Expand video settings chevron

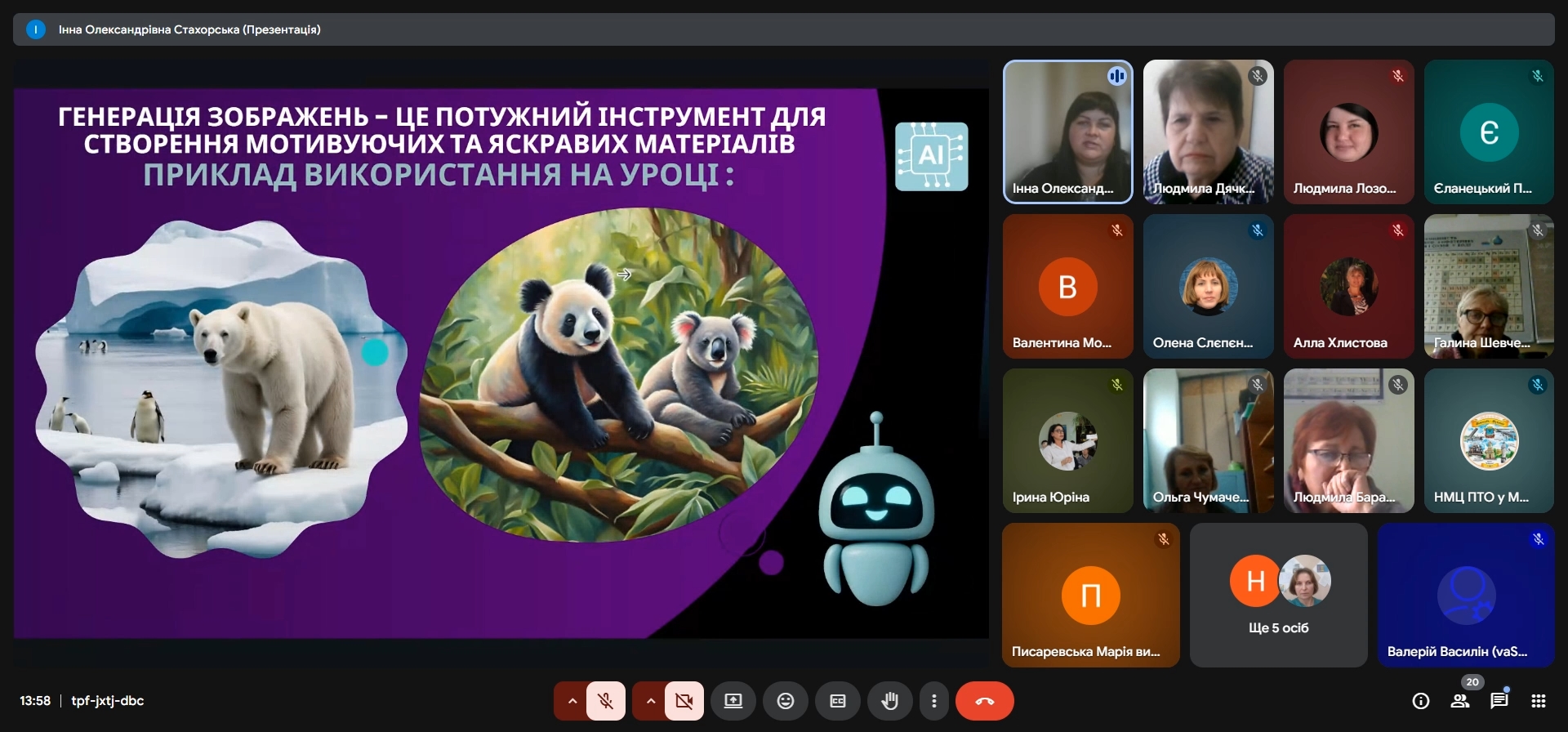click(650, 701)
